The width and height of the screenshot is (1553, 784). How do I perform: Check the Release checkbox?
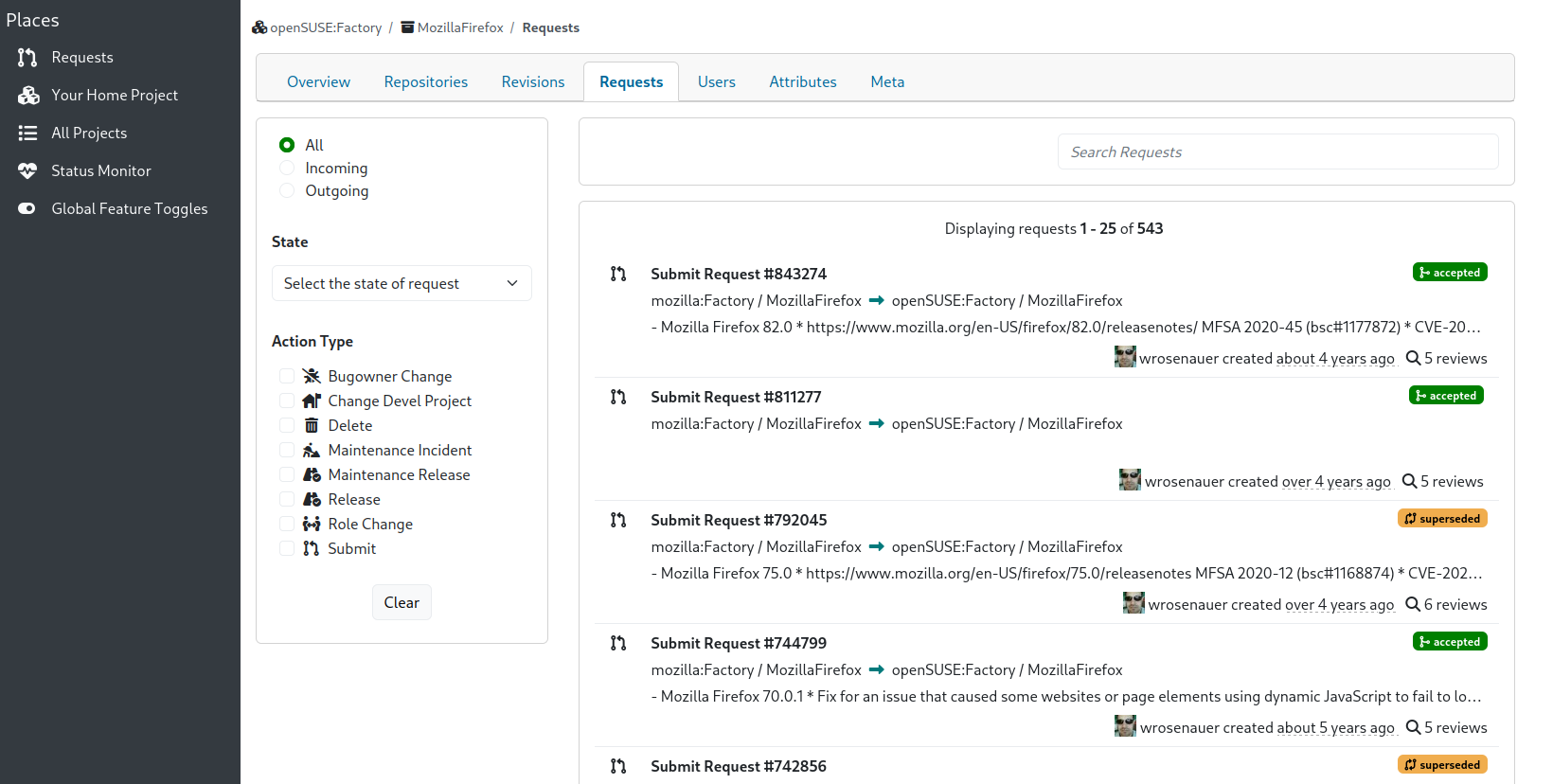pos(287,499)
